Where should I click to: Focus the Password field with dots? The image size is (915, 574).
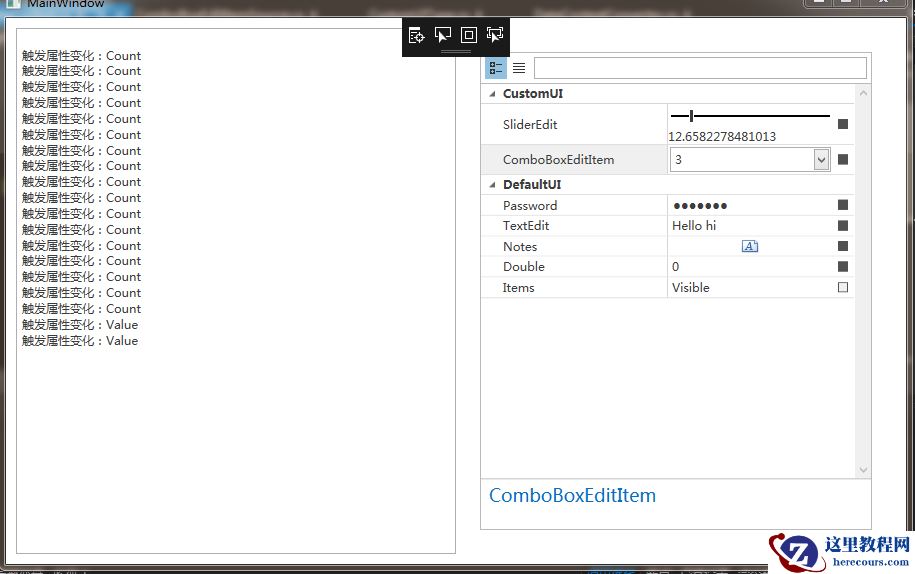tap(750, 205)
